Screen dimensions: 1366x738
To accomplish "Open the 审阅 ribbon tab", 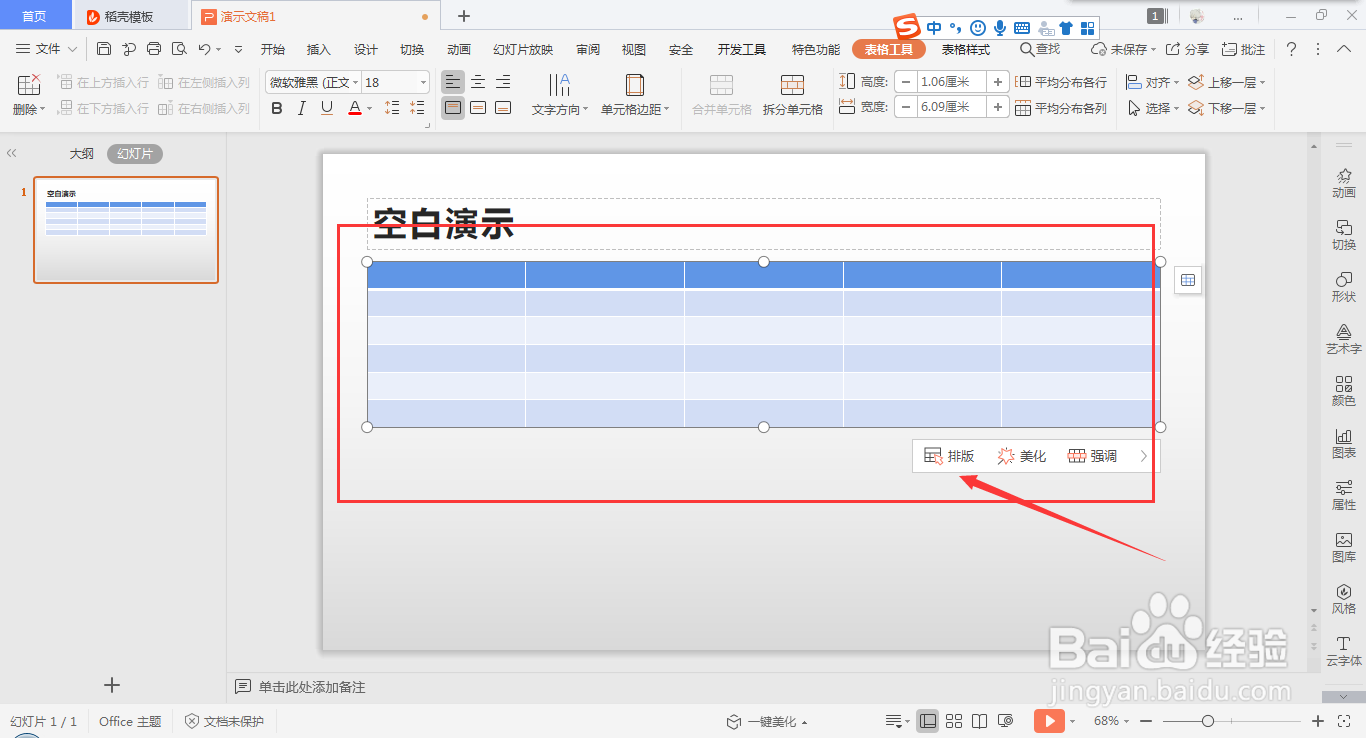I will 588,48.
